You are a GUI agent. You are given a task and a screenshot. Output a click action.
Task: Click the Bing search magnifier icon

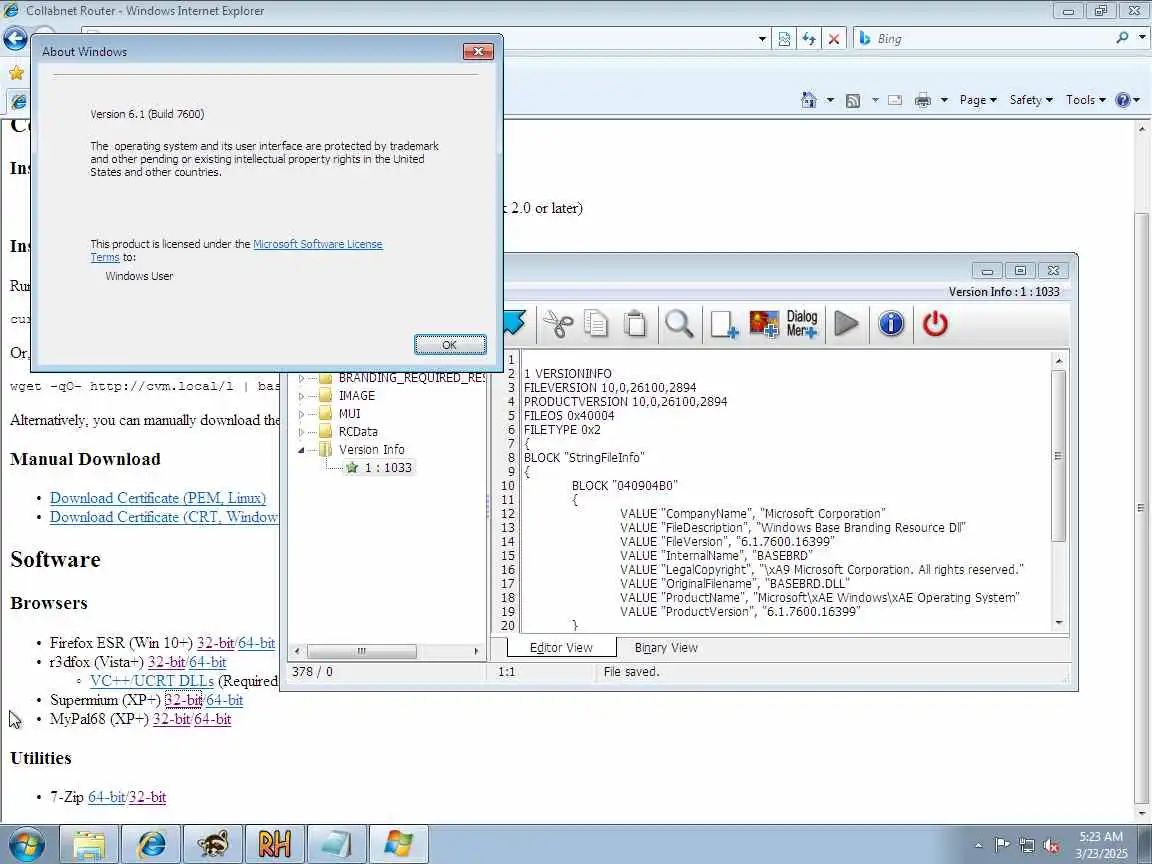point(1122,37)
